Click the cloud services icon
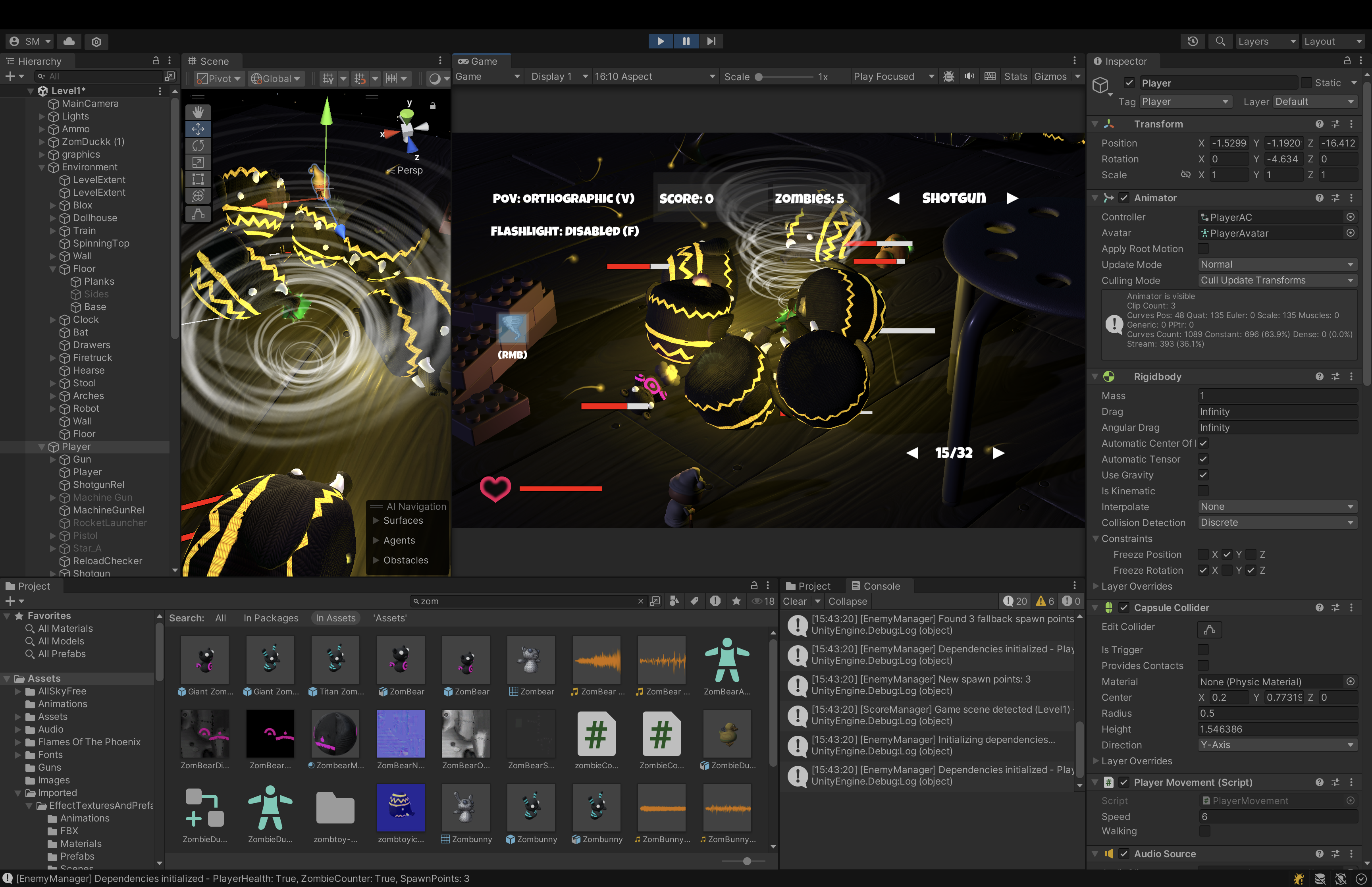 click(69, 41)
